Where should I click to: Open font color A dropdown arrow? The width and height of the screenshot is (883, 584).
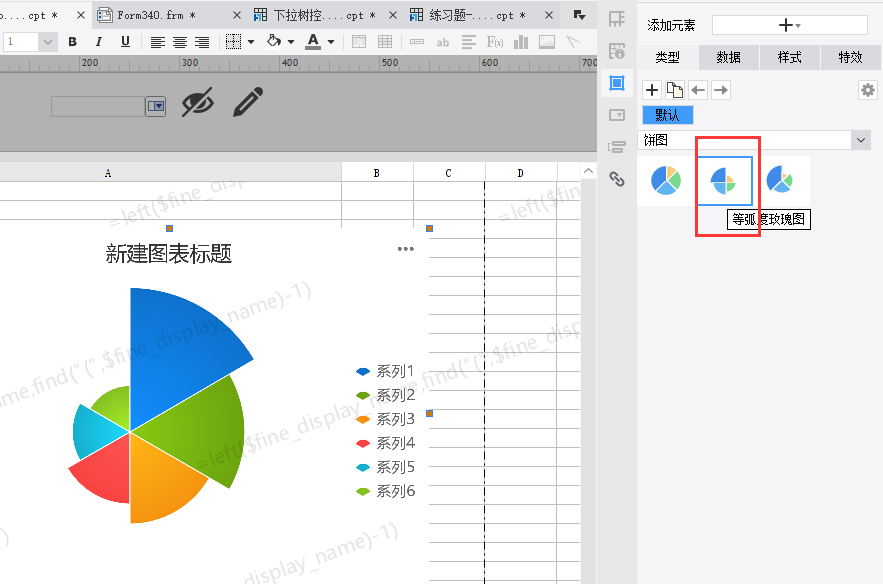(331, 42)
